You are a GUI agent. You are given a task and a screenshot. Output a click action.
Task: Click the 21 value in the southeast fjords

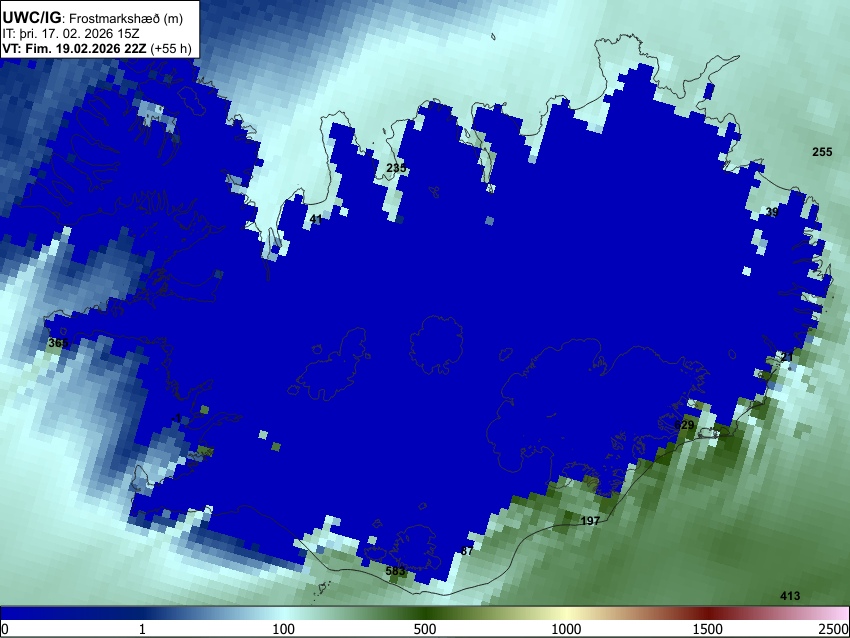coord(787,357)
